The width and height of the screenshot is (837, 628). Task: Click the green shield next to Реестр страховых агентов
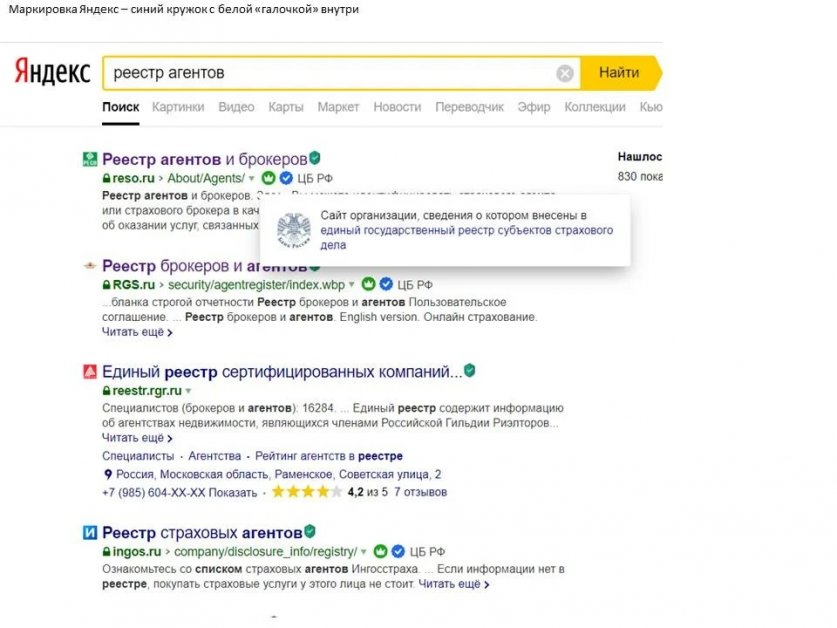[x=310, y=531]
